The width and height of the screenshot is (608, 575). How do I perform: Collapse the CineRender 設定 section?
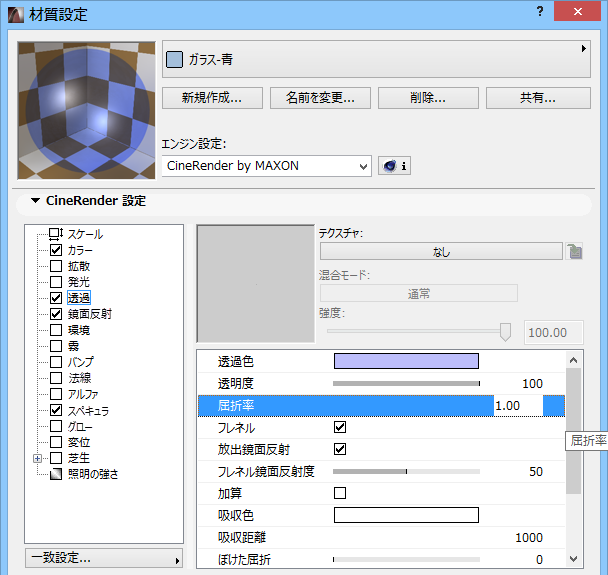[x=36, y=200]
